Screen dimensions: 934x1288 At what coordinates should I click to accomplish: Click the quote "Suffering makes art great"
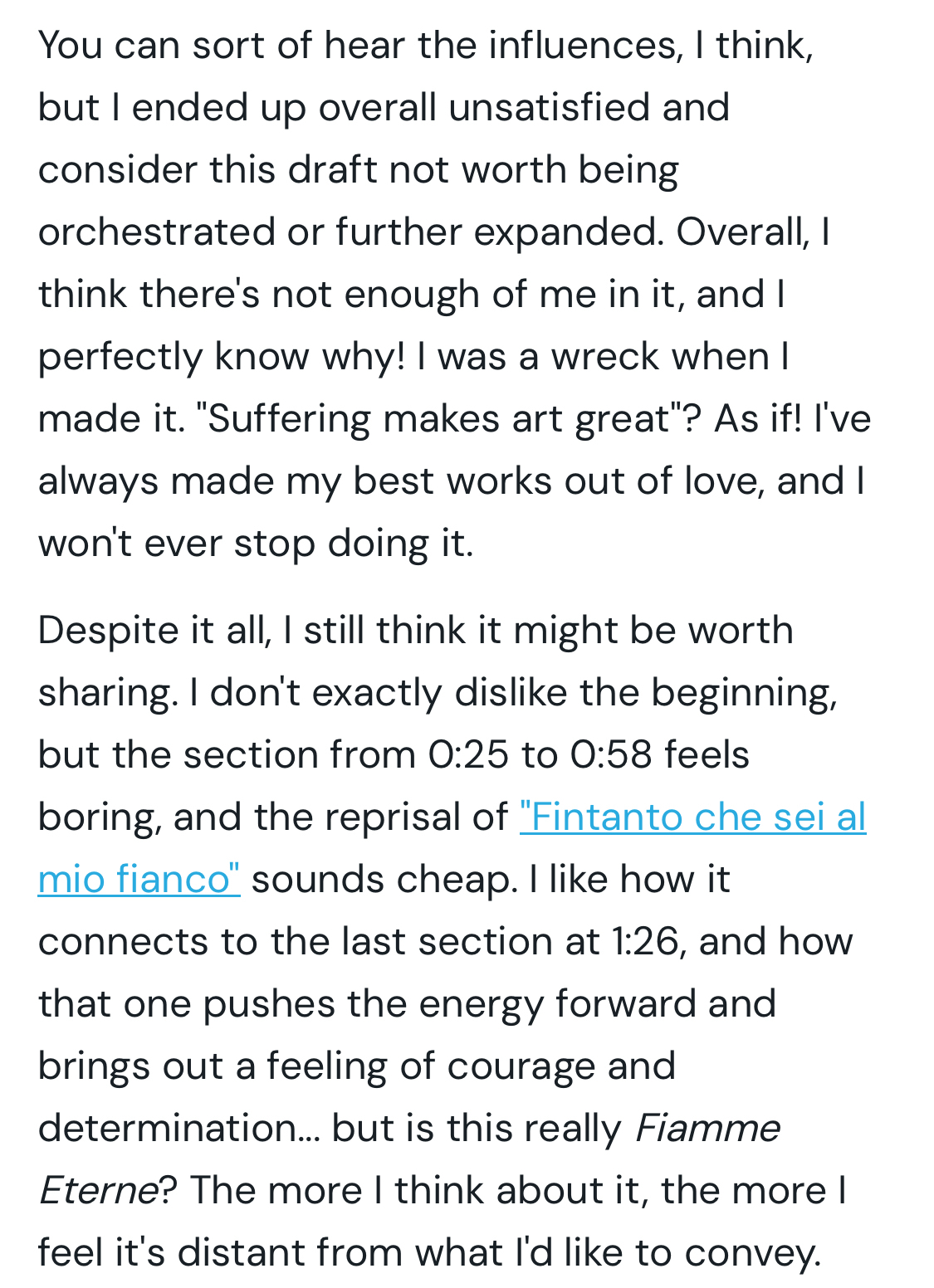coord(438,419)
